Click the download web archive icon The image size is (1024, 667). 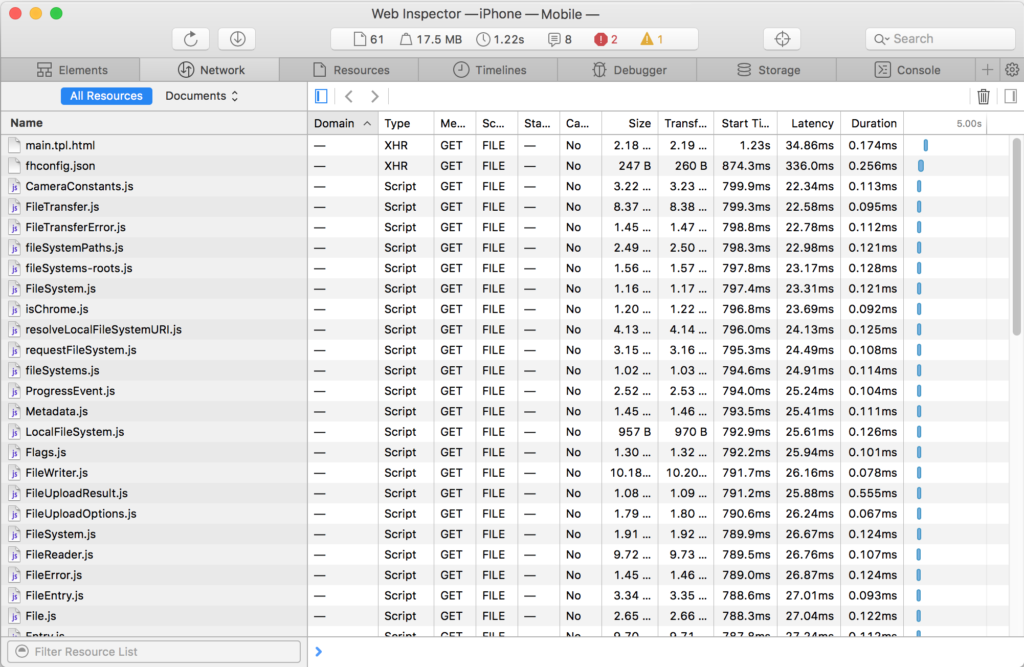[237, 39]
